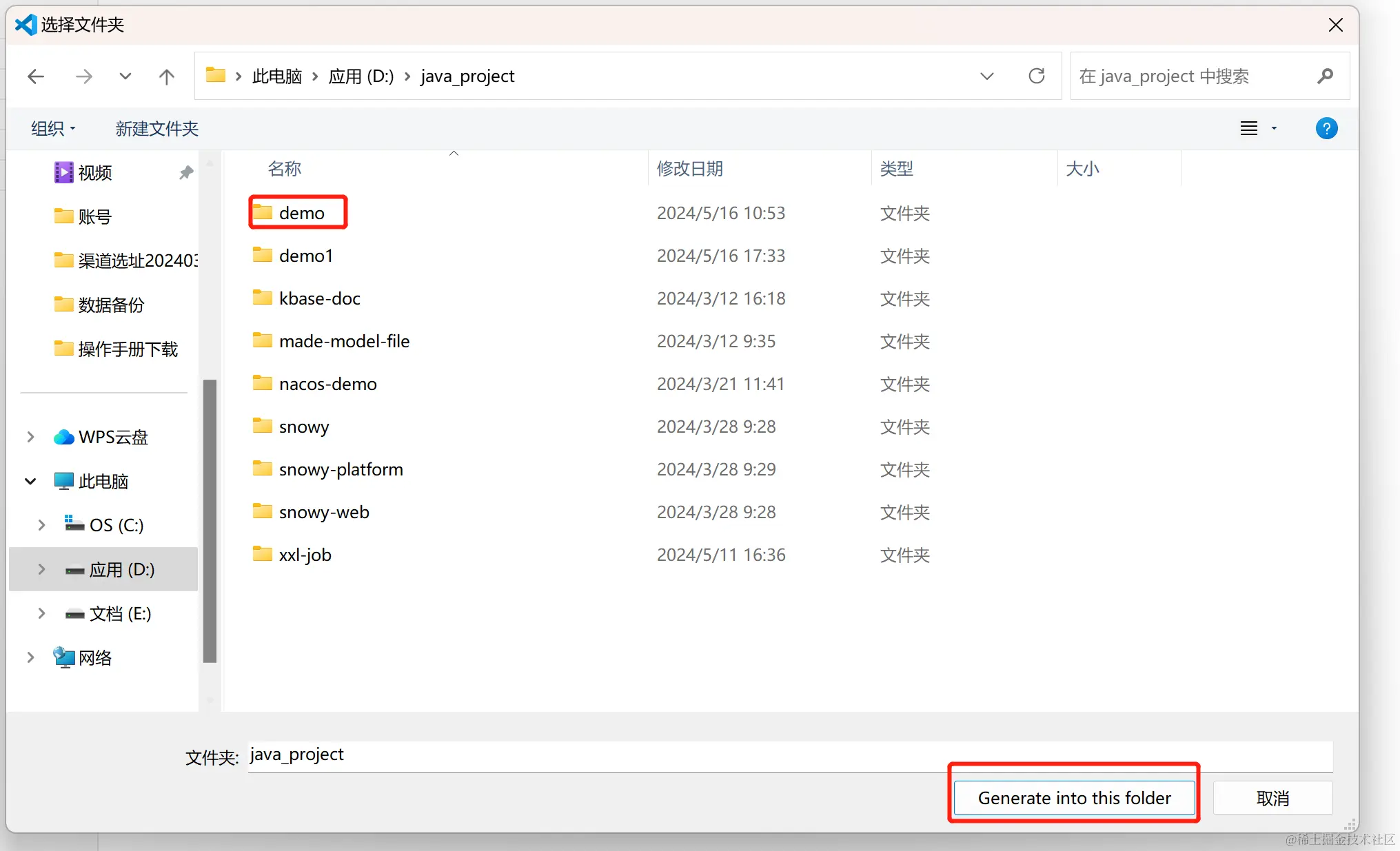Screen dimensions: 1400x851
Task: Open the blue help question icon
Action: coord(1326,128)
